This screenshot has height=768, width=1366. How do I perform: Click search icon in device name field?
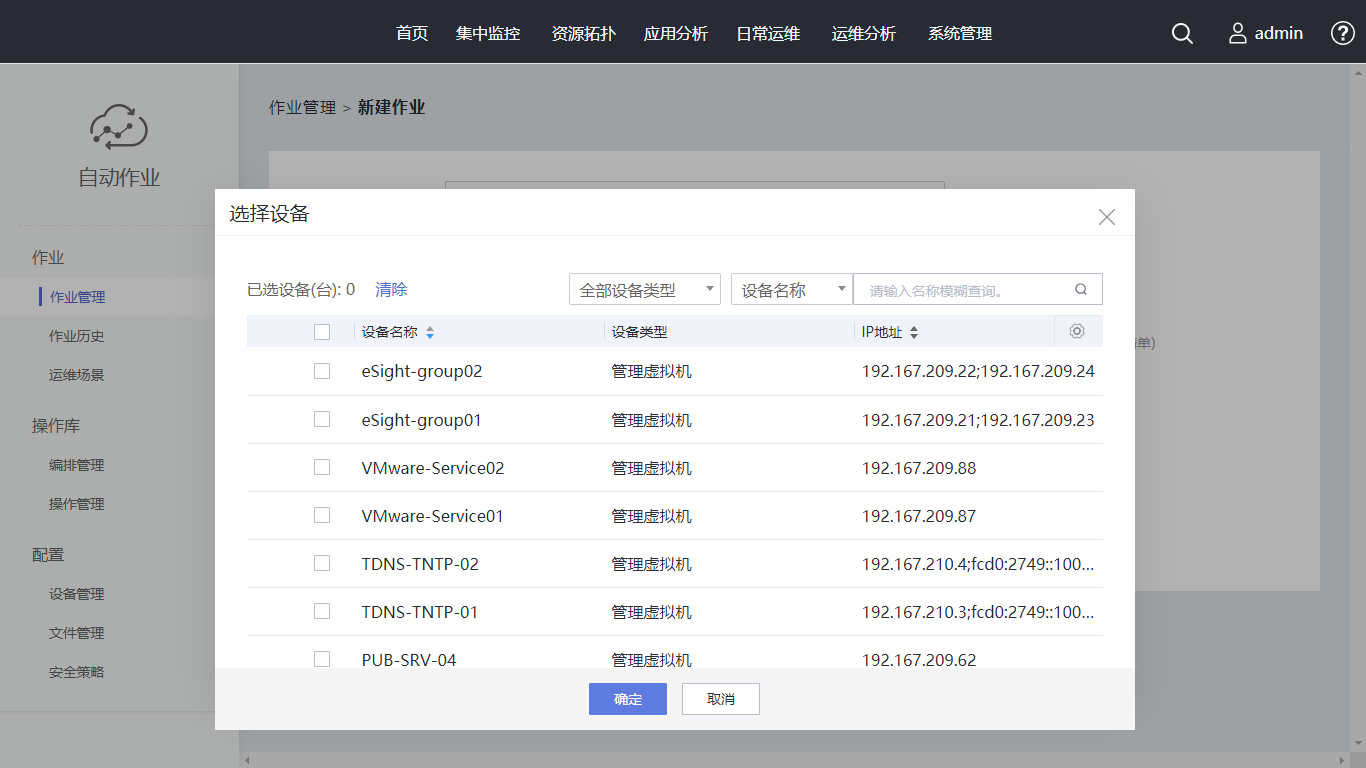pyautogui.click(x=1081, y=290)
